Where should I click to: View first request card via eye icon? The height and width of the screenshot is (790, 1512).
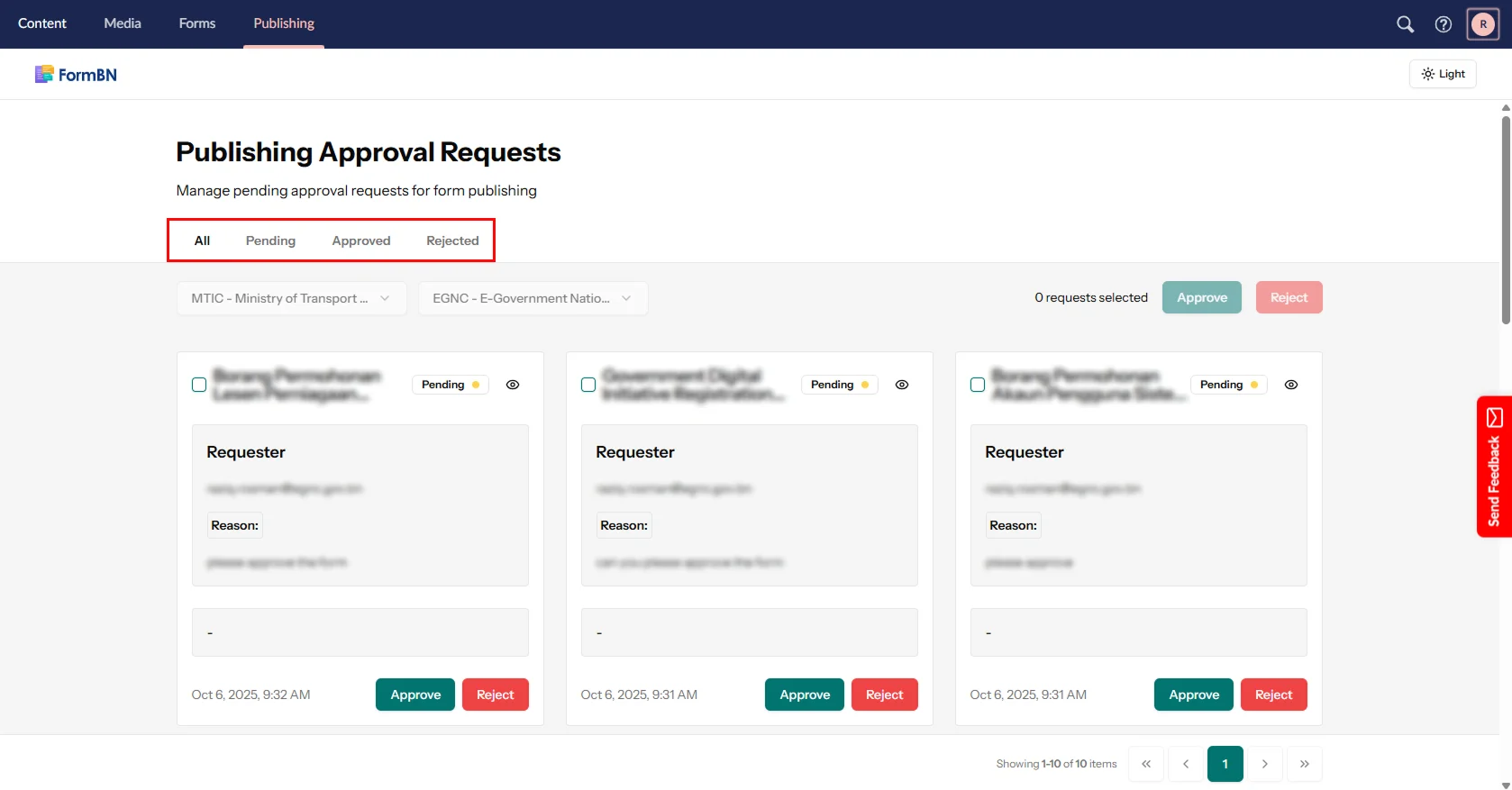coord(513,385)
